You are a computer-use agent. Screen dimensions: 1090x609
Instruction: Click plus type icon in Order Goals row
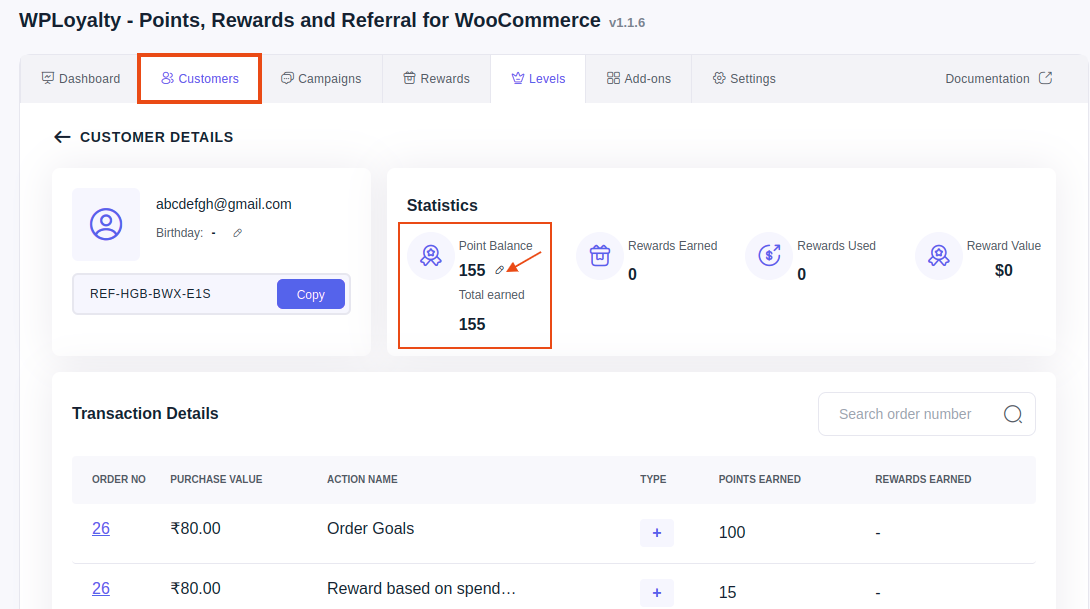(x=657, y=533)
